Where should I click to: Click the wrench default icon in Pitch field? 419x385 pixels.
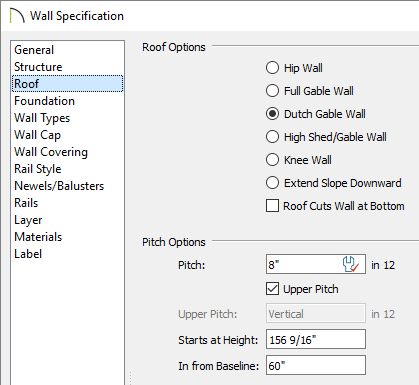pos(351,265)
